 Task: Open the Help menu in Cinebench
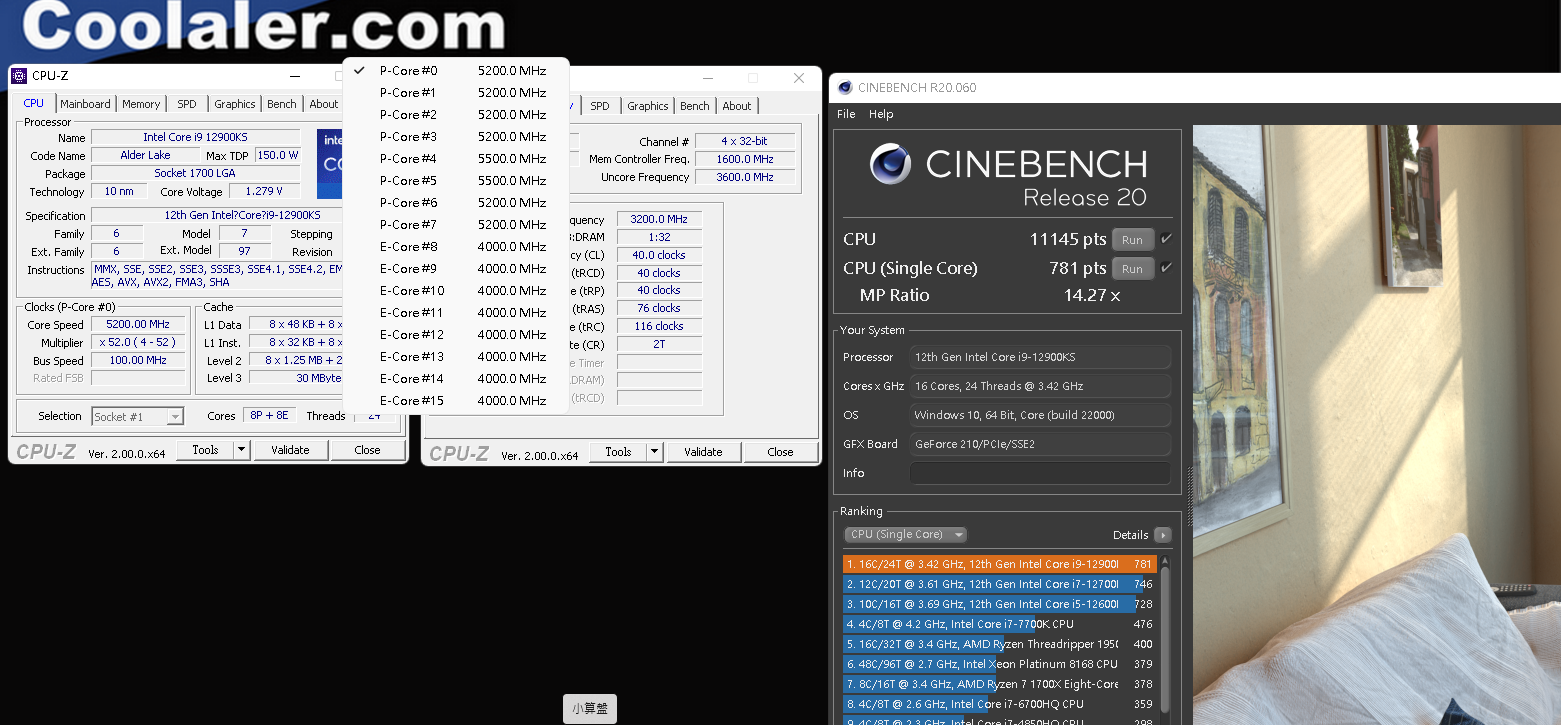[881, 114]
